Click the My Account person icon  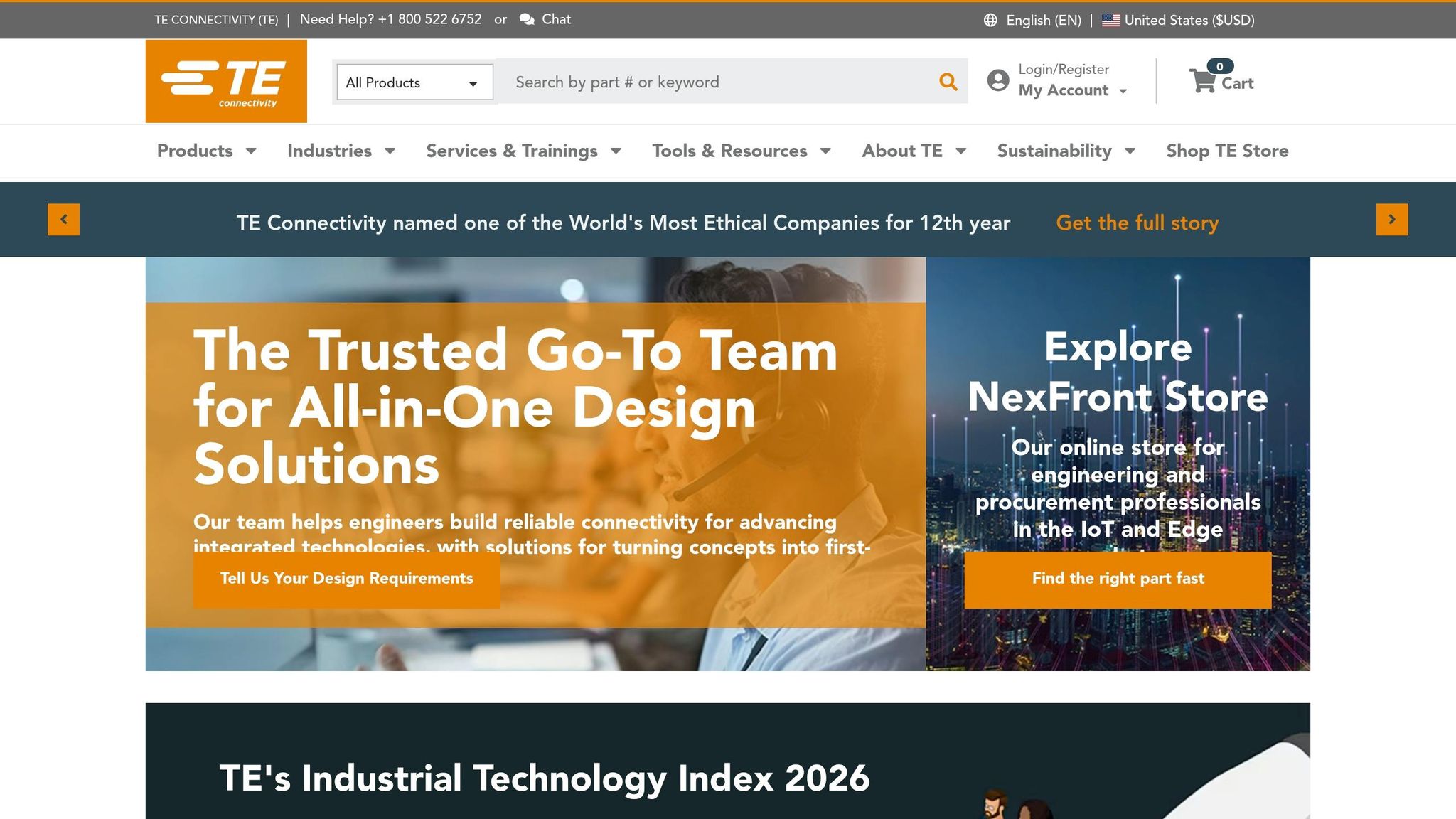tap(998, 80)
